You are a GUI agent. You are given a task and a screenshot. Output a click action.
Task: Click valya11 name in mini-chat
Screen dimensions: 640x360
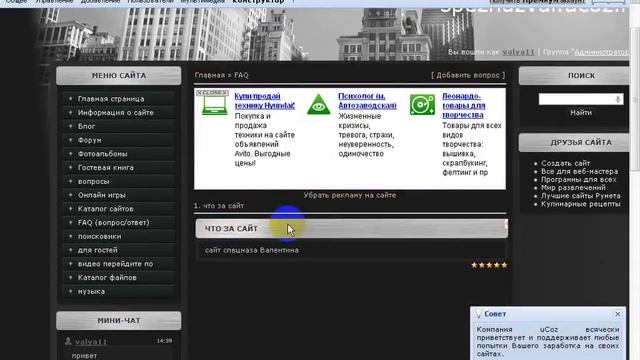[91, 342]
